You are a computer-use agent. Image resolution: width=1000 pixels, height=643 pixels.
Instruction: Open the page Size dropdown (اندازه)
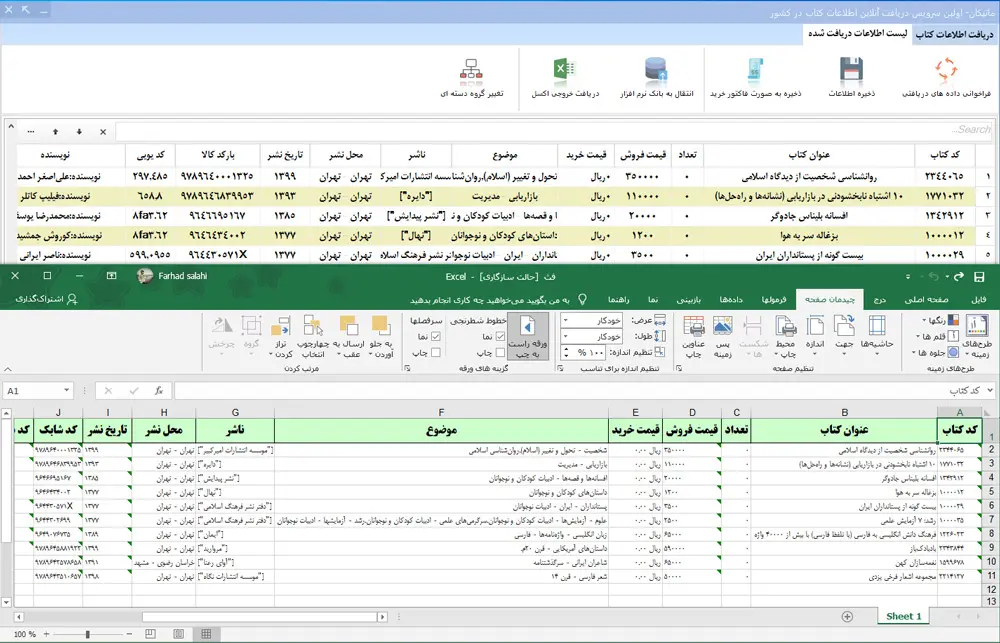point(816,336)
